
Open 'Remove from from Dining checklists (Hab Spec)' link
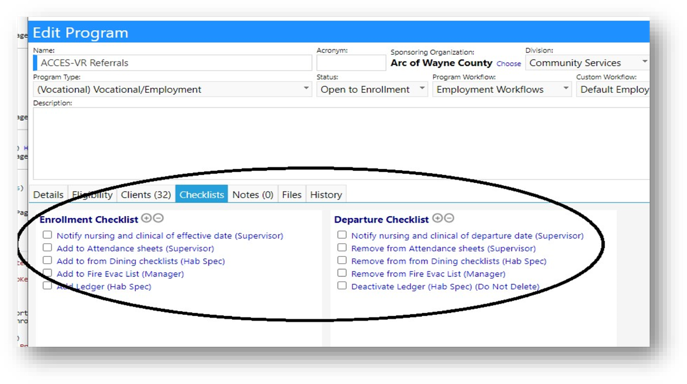[449, 261]
